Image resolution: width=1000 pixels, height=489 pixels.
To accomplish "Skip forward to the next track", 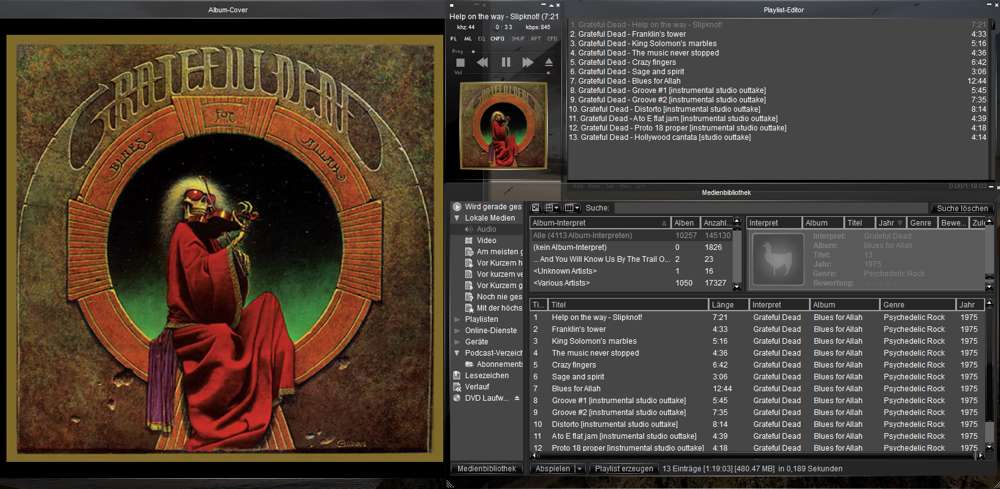I will coord(527,62).
